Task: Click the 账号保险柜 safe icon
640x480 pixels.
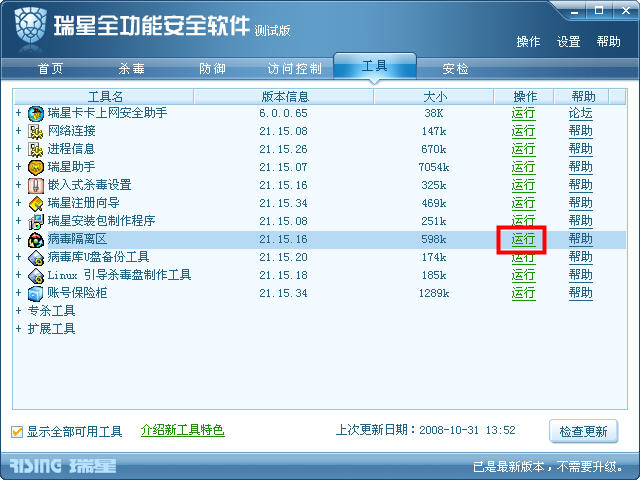Action: (36, 293)
